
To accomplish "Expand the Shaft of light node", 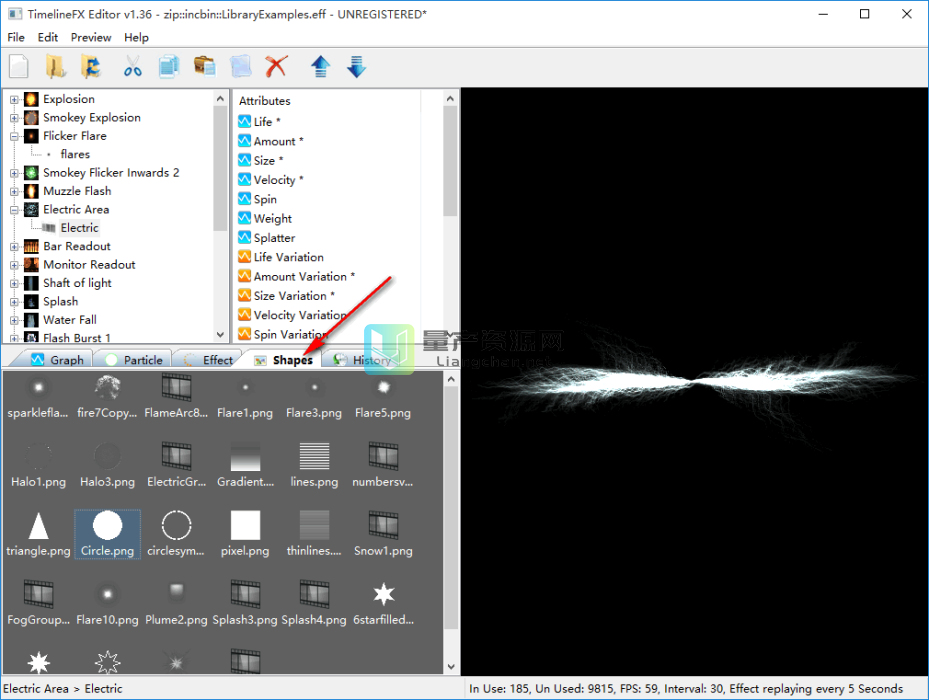I will 14,283.
